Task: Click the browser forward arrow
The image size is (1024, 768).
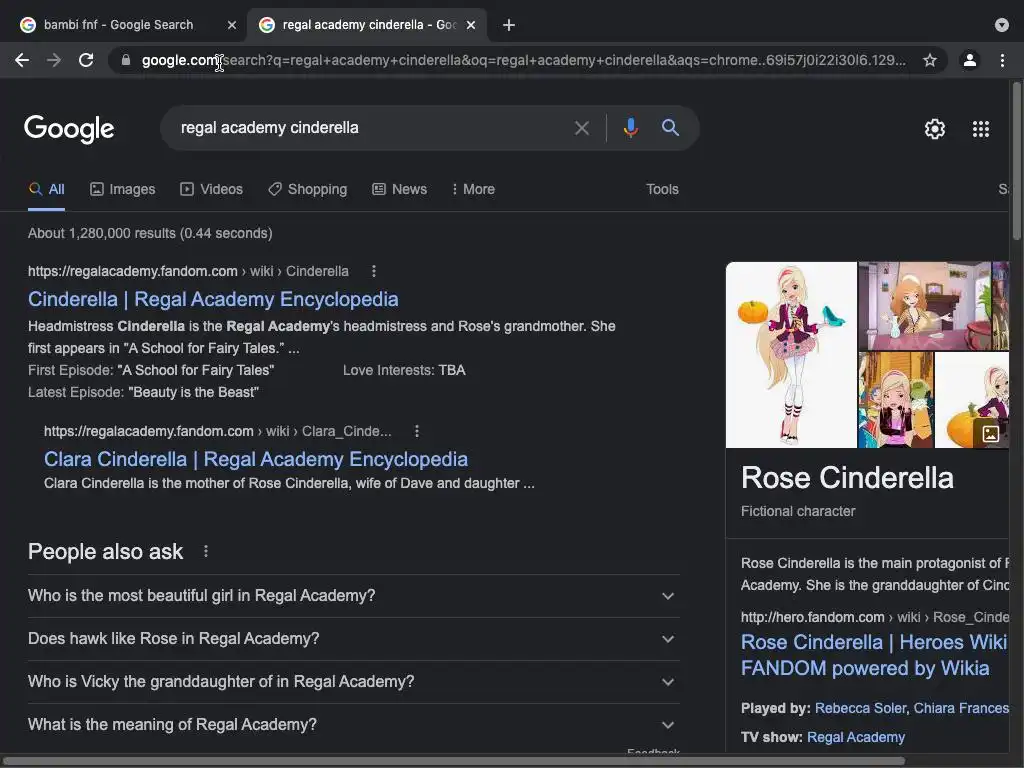Action: (54, 60)
